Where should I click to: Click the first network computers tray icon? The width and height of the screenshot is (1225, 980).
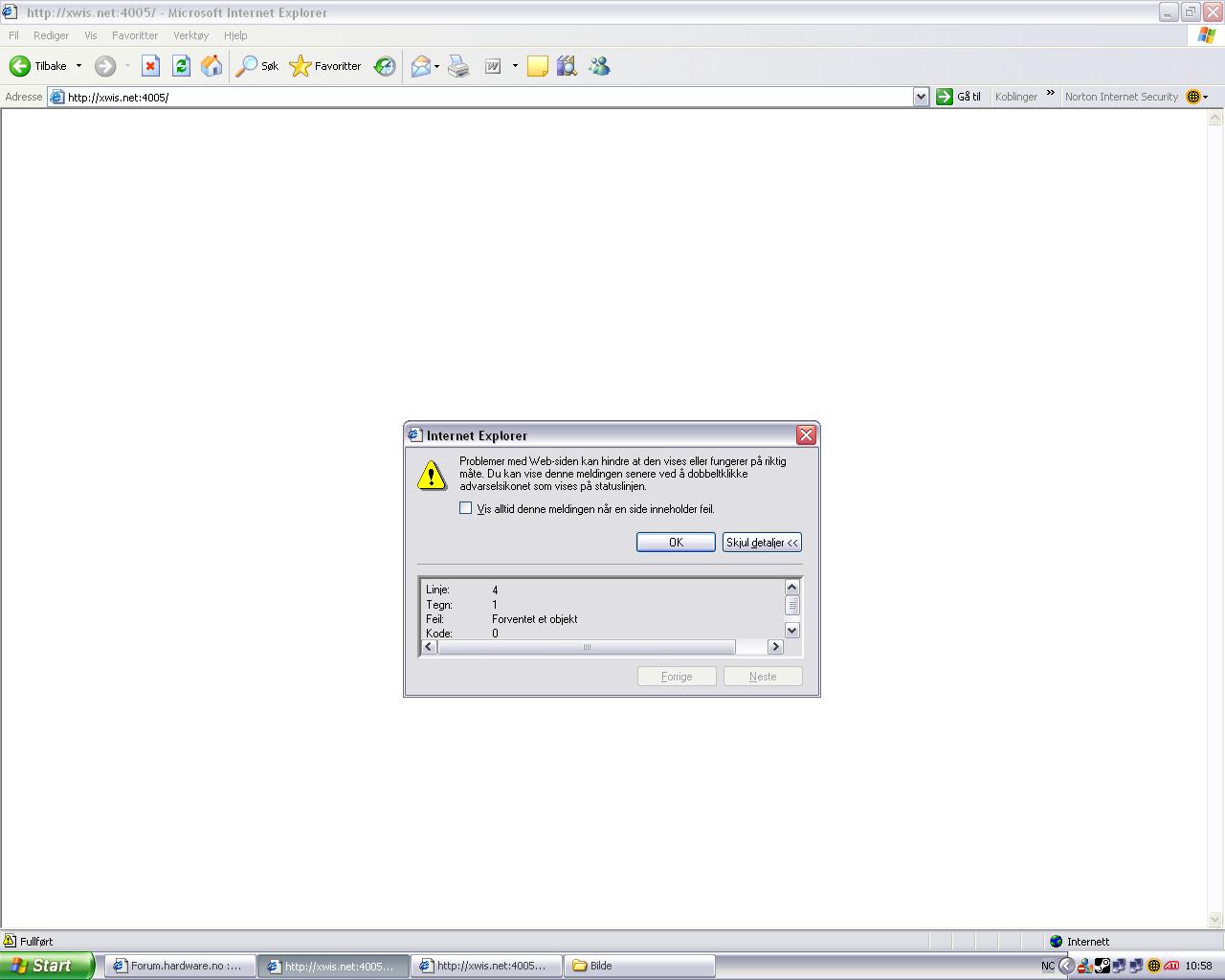tap(1120, 966)
